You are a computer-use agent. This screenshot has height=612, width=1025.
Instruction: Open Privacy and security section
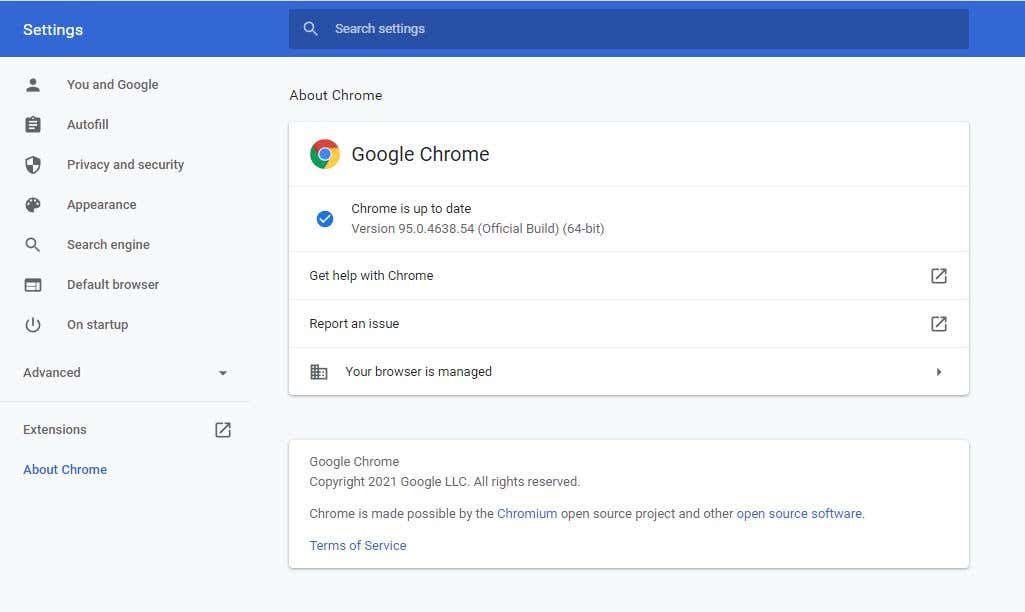126,165
